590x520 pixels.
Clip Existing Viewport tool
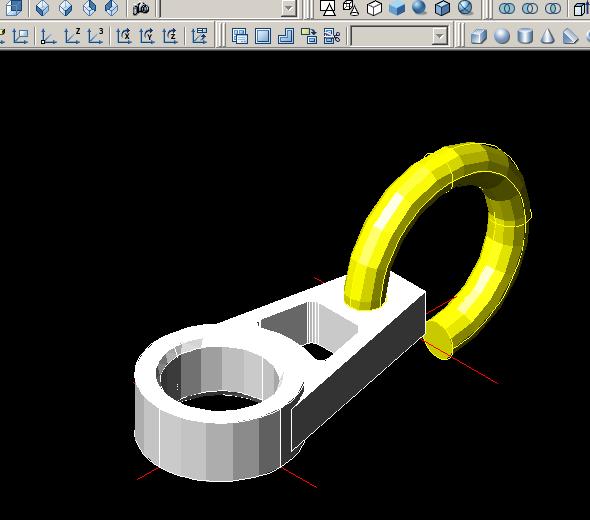(332, 36)
